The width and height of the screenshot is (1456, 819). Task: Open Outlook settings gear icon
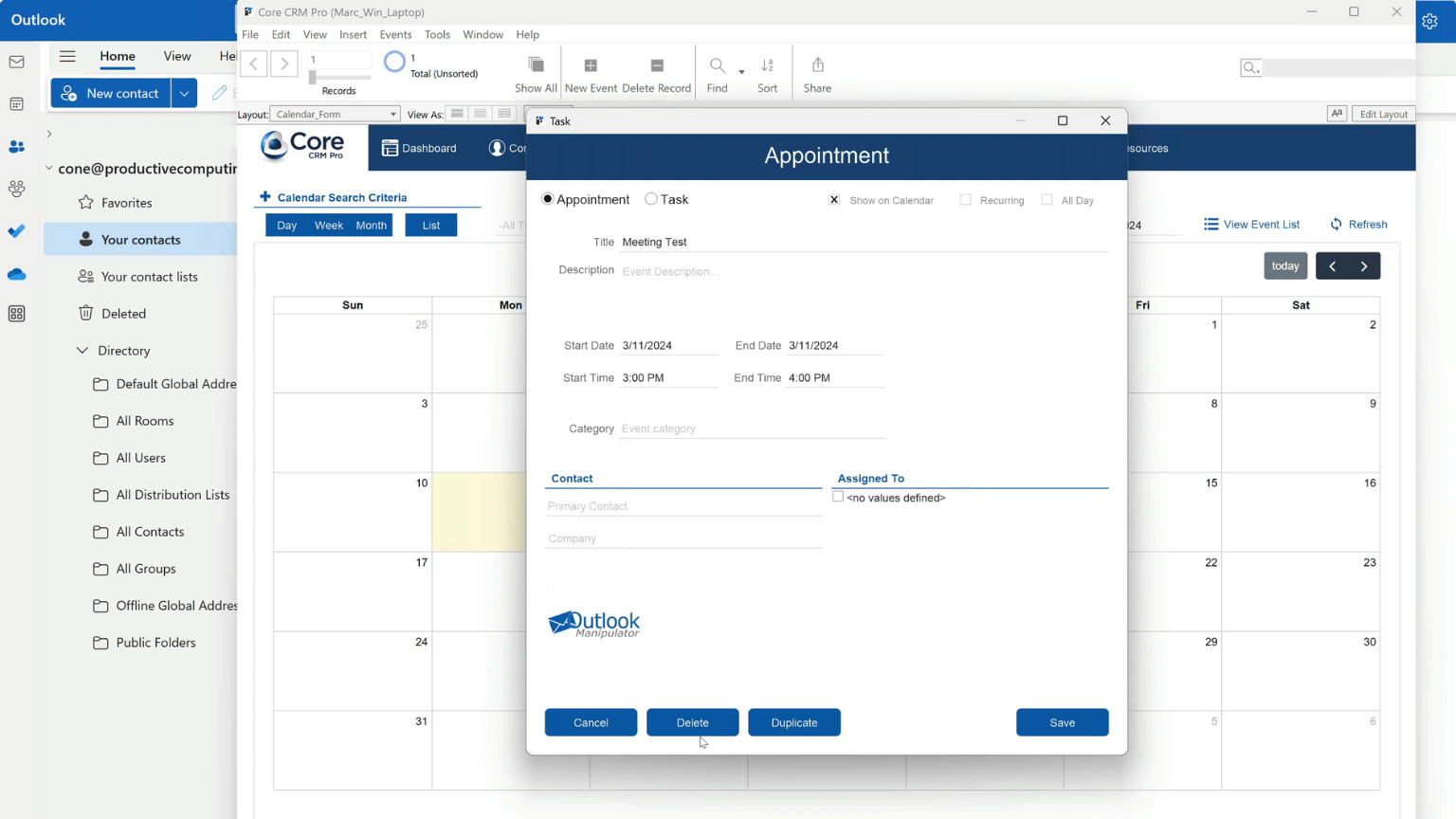click(1429, 21)
